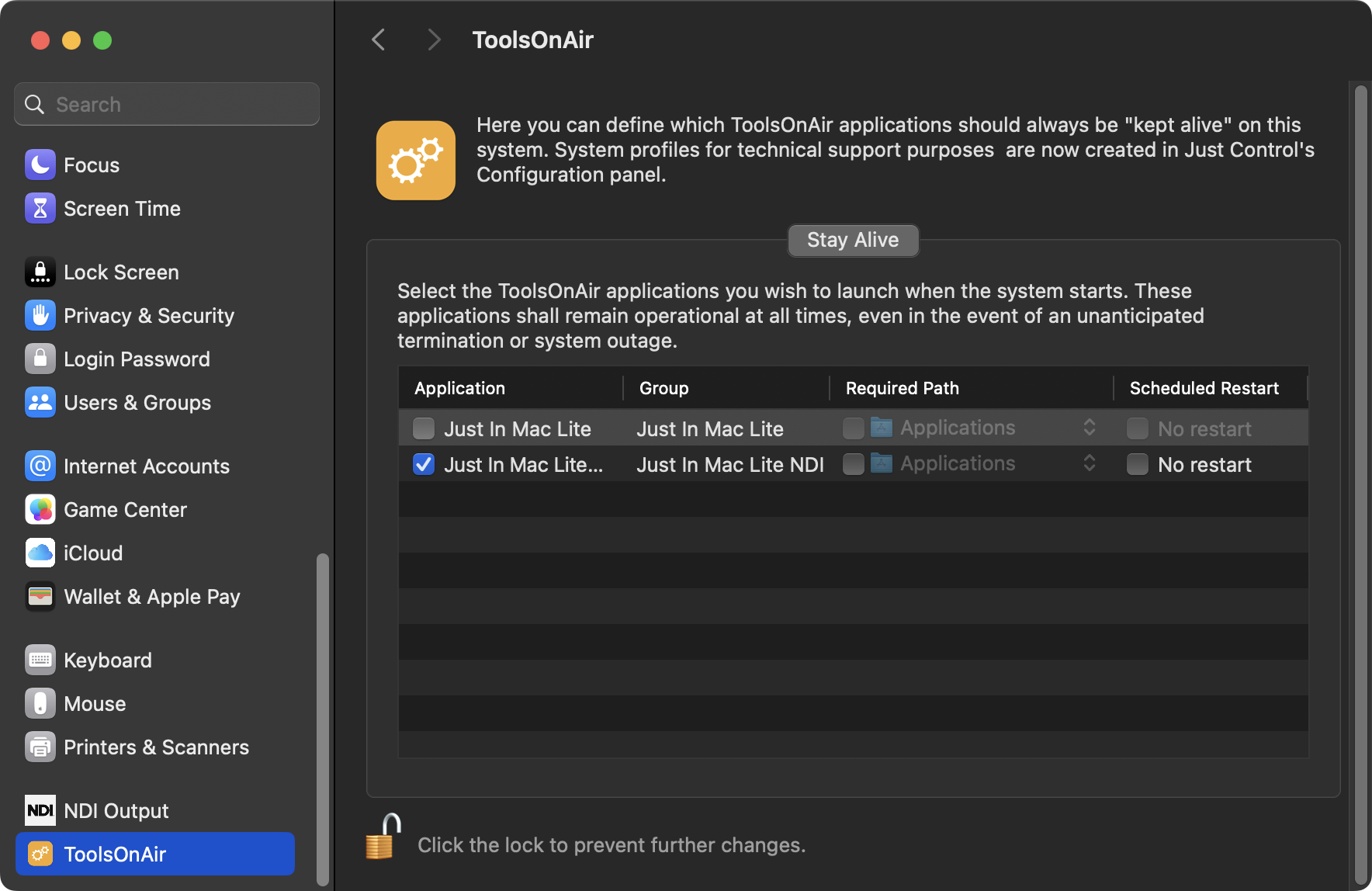
Task: Click the green zoom window button
Action: point(102,40)
